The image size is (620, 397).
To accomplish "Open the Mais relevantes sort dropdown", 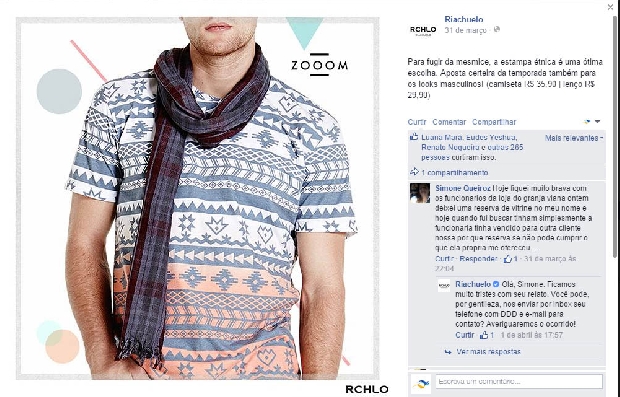I will (x=574, y=138).
